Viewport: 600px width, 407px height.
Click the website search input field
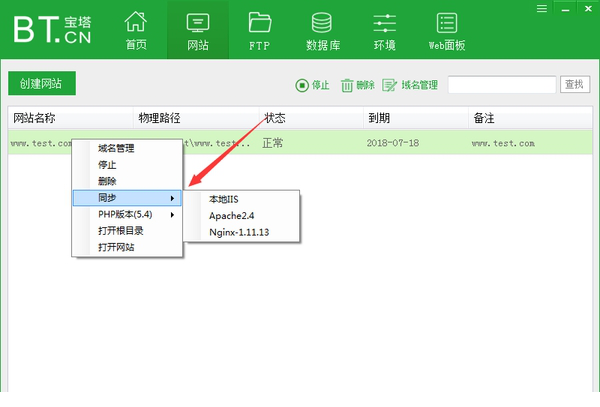[x=501, y=86]
